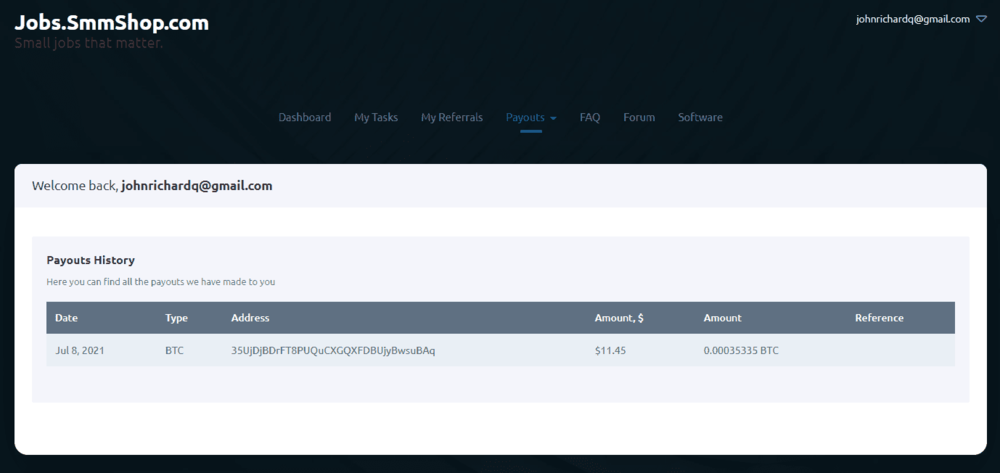The height and width of the screenshot is (473, 1000).
Task: Navigate to My Referrals
Action: click(451, 117)
